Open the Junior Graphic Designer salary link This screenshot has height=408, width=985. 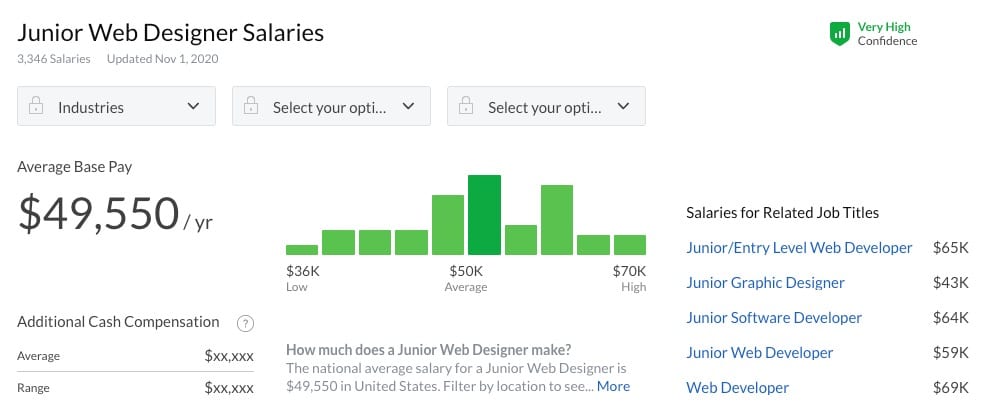(x=765, y=283)
